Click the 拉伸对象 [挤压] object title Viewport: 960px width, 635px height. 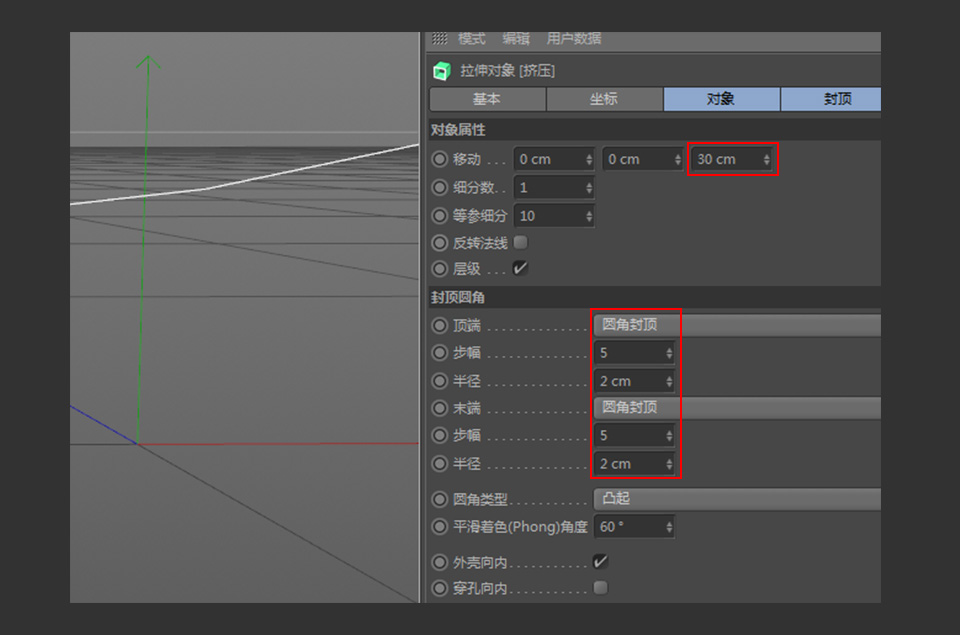tap(508, 71)
